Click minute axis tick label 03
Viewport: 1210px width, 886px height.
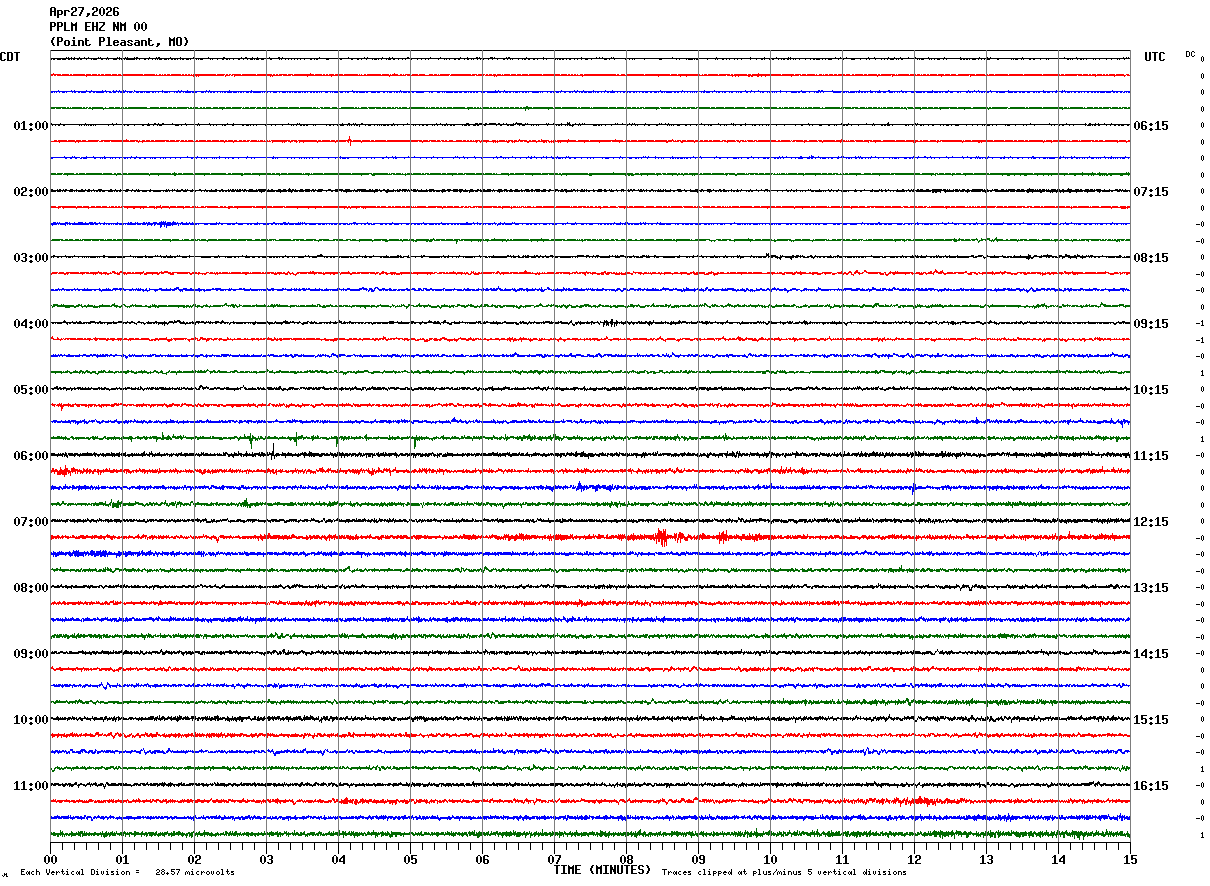267,859
